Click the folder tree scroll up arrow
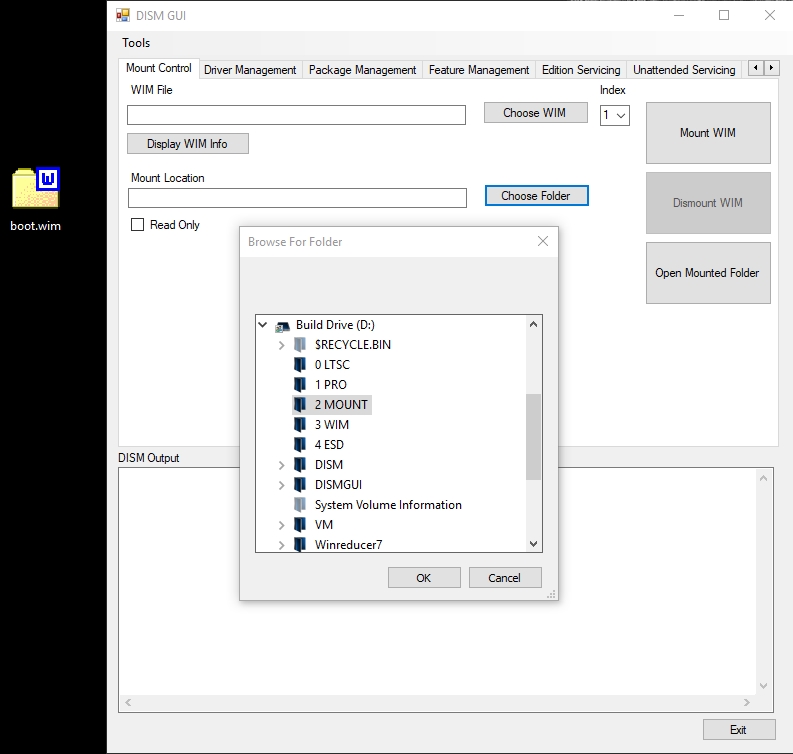The width and height of the screenshot is (793, 754). 533,324
